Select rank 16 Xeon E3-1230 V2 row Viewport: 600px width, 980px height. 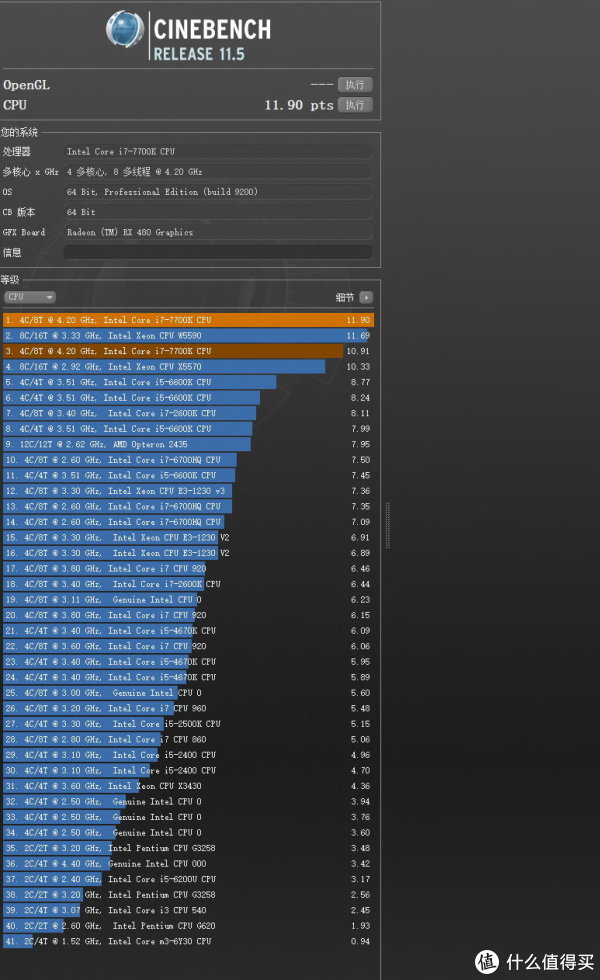point(188,553)
